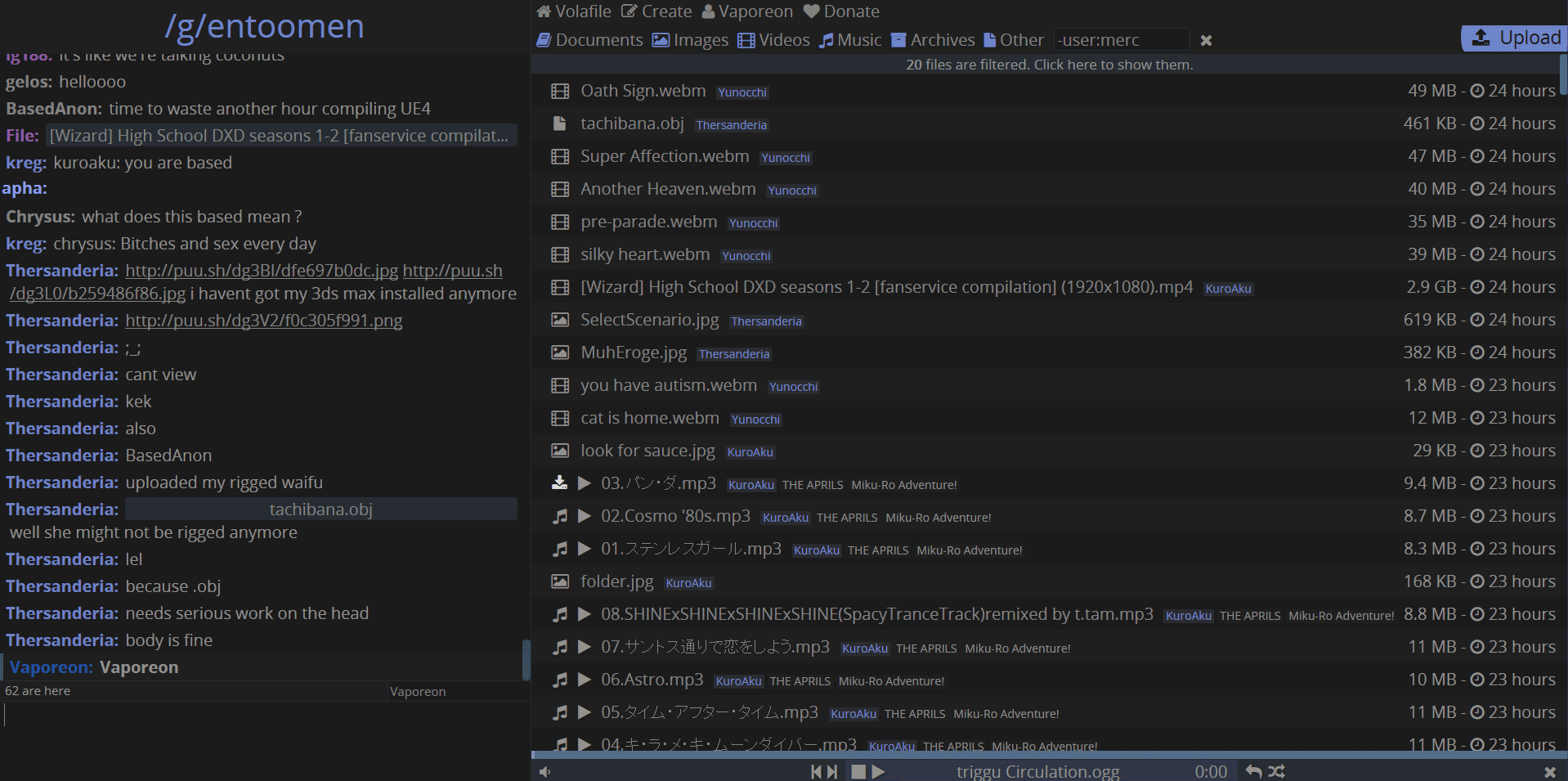
Task: Open the High School DXD file link in chat
Action: coord(281,136)
